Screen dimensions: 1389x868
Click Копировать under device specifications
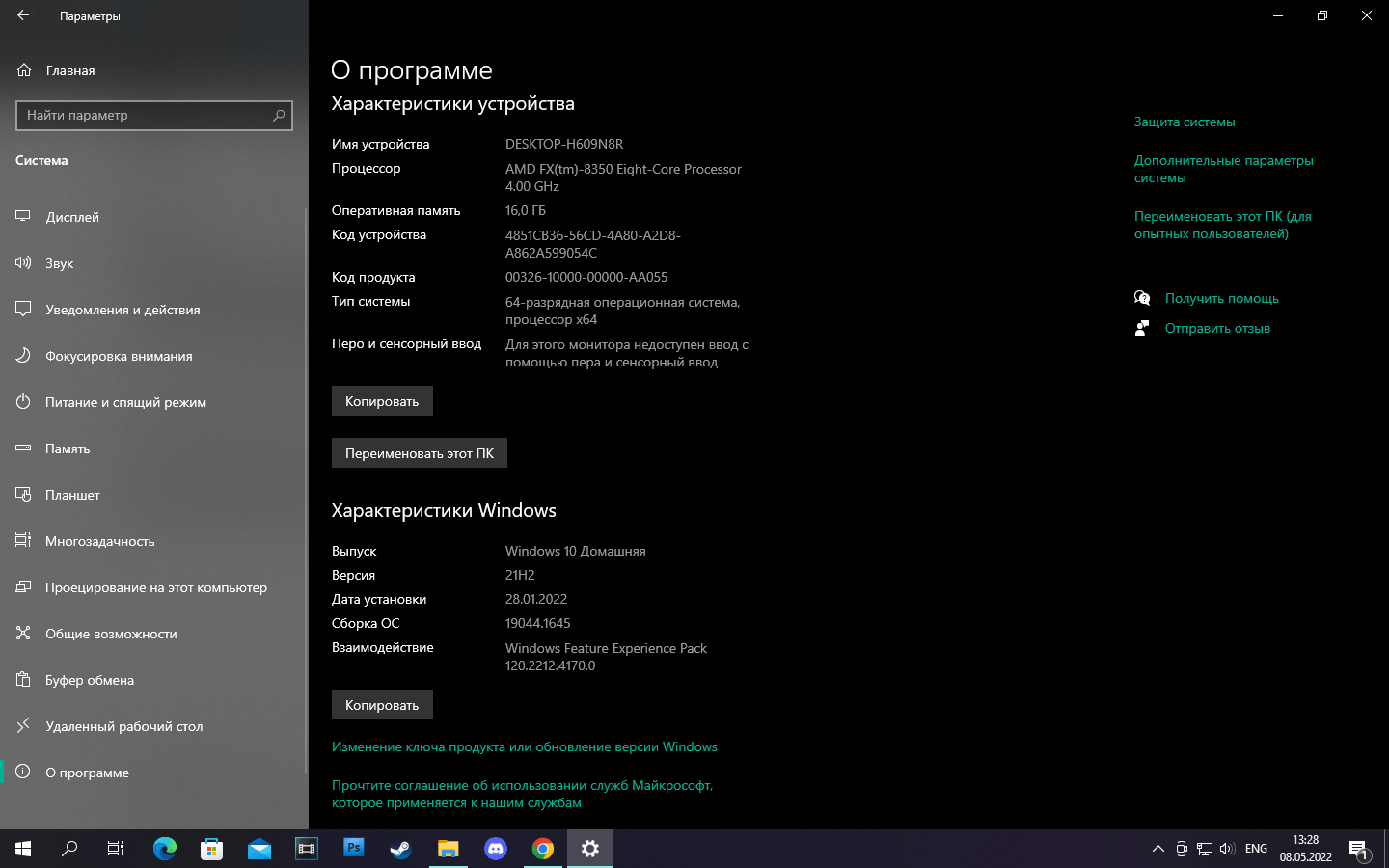click(382, 401)
